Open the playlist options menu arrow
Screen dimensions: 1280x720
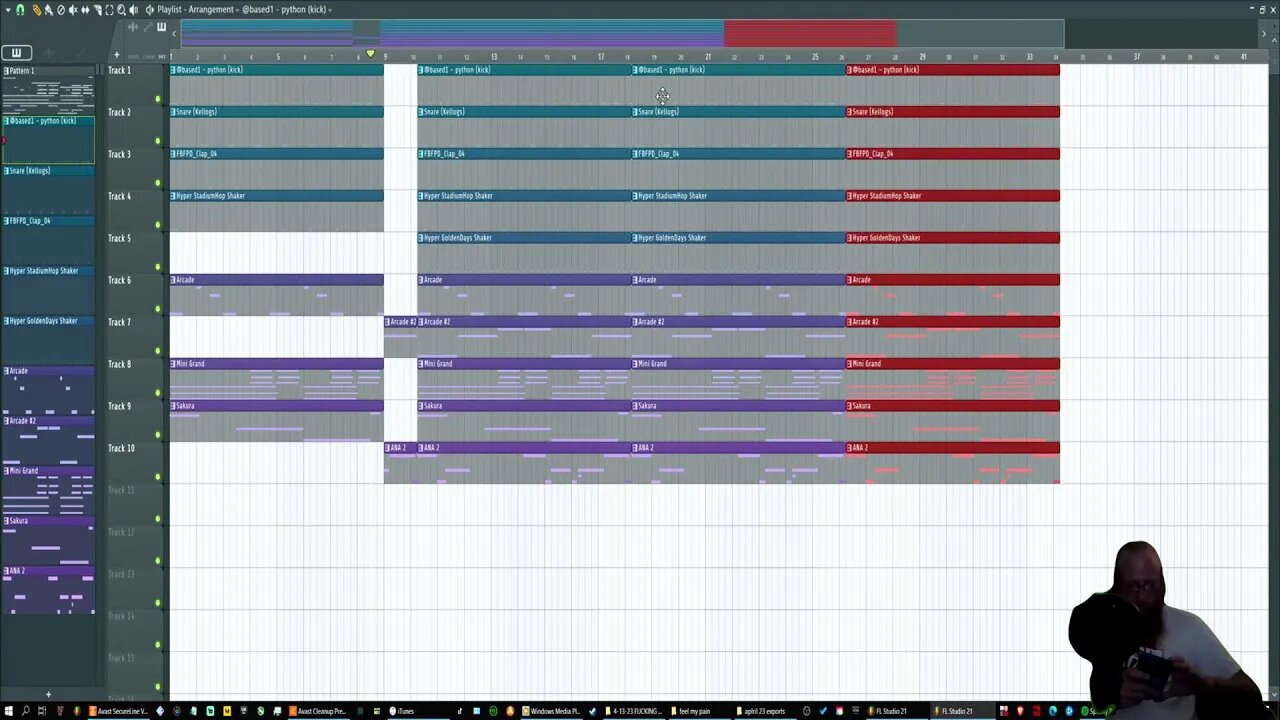(8, 10)
